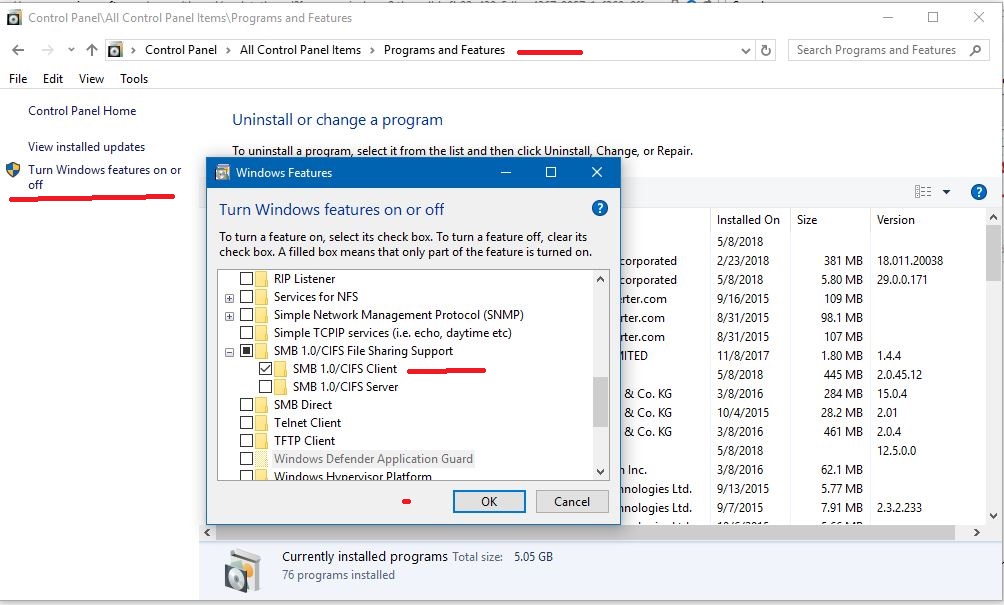Open the Tools menu
1004x605 pixels.
coord(134,79)
